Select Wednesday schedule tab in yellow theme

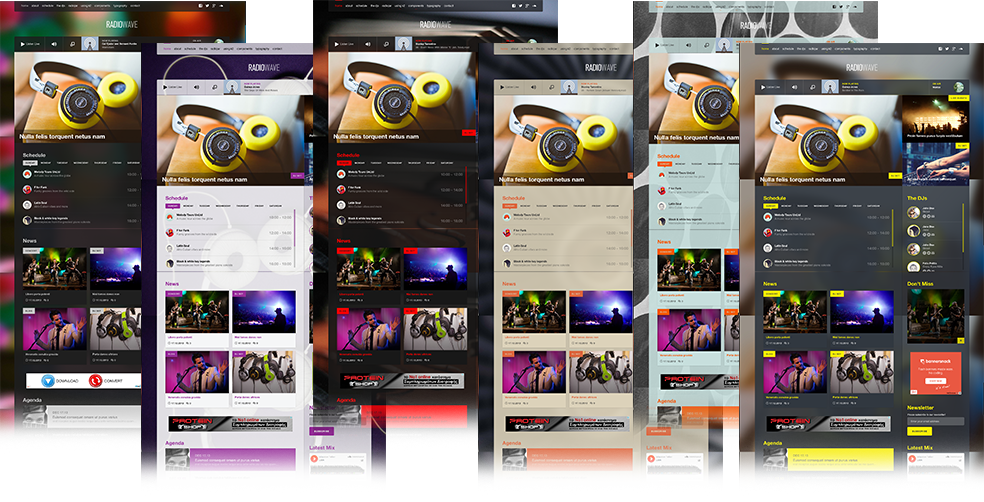tap(821, 206)
